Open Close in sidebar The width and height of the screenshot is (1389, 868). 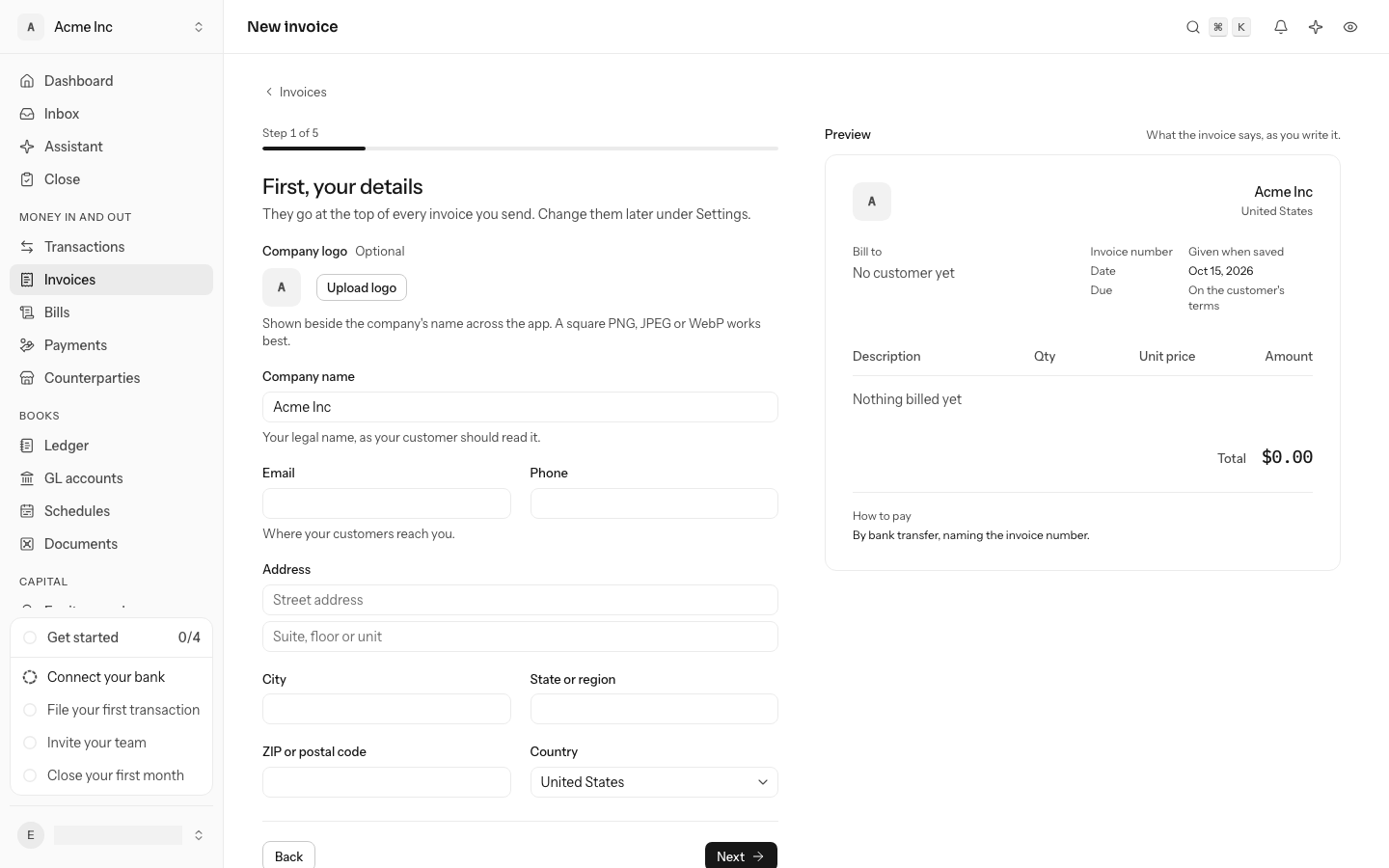111,179
